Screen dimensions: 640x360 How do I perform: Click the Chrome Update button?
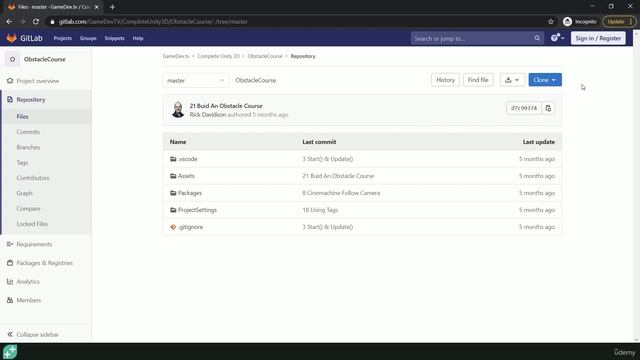(619, 22)
